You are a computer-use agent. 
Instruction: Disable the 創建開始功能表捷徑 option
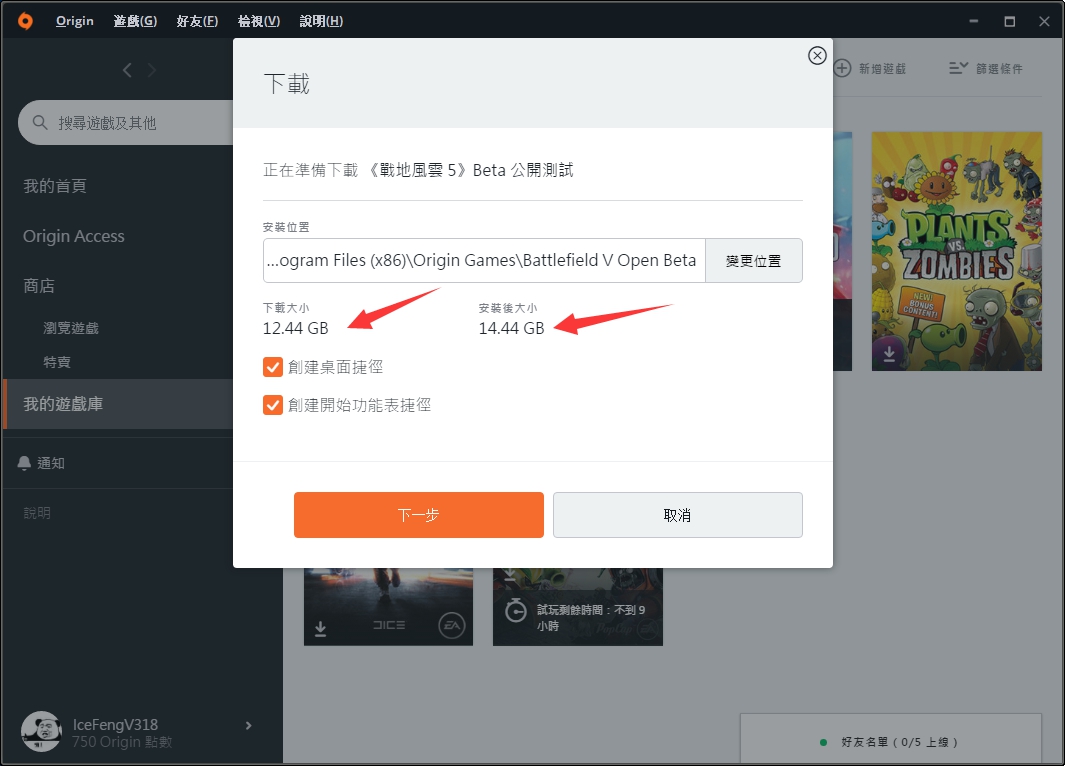272,404
